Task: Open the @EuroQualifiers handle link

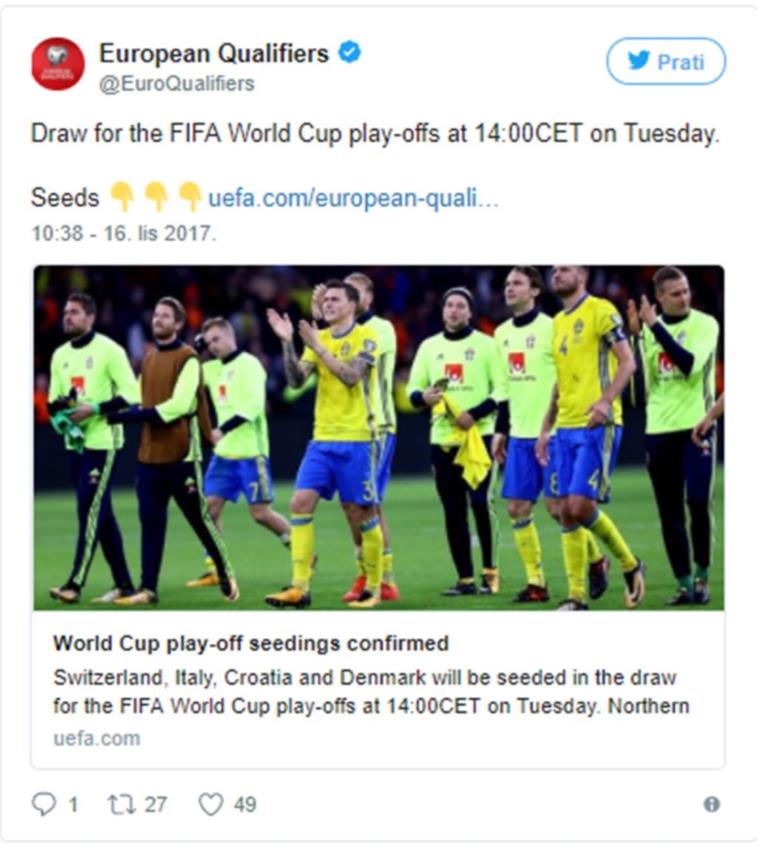Action: click(x=176, y=84)
